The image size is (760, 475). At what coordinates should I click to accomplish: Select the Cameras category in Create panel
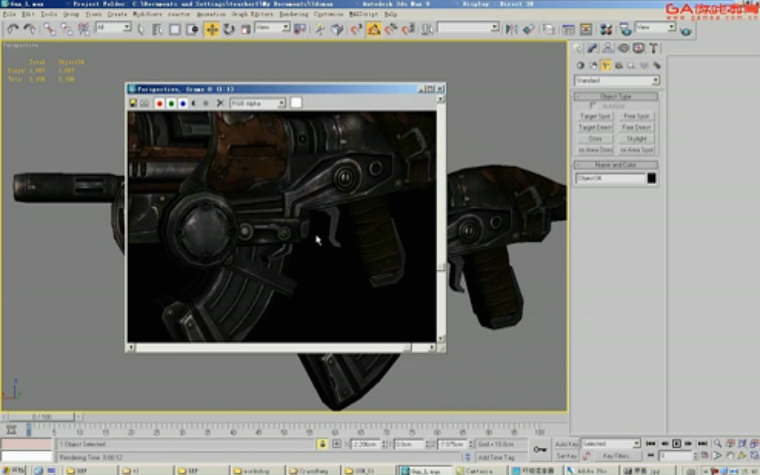(x=618, y=65)
